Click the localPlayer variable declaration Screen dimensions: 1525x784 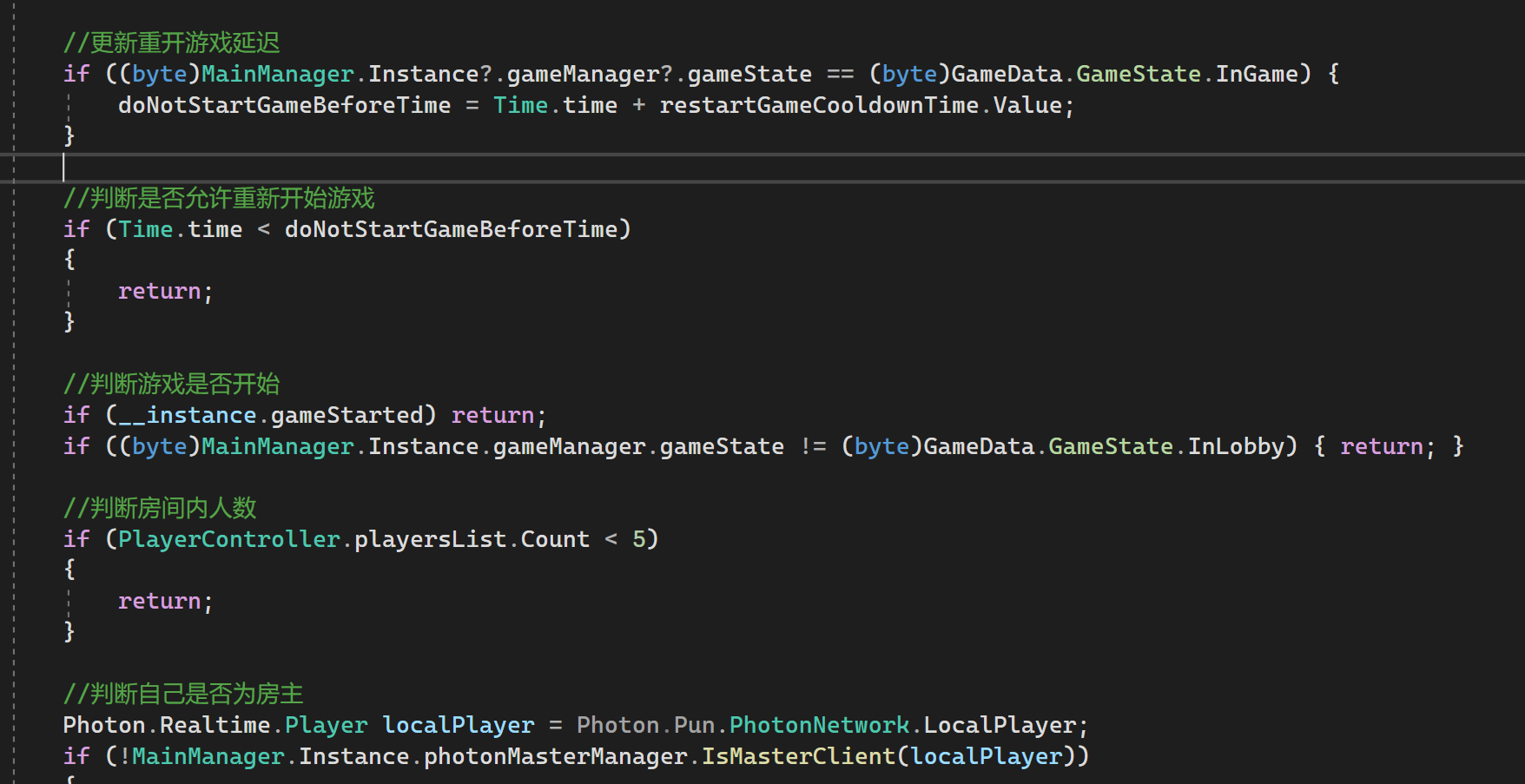(x=458, y=724)
